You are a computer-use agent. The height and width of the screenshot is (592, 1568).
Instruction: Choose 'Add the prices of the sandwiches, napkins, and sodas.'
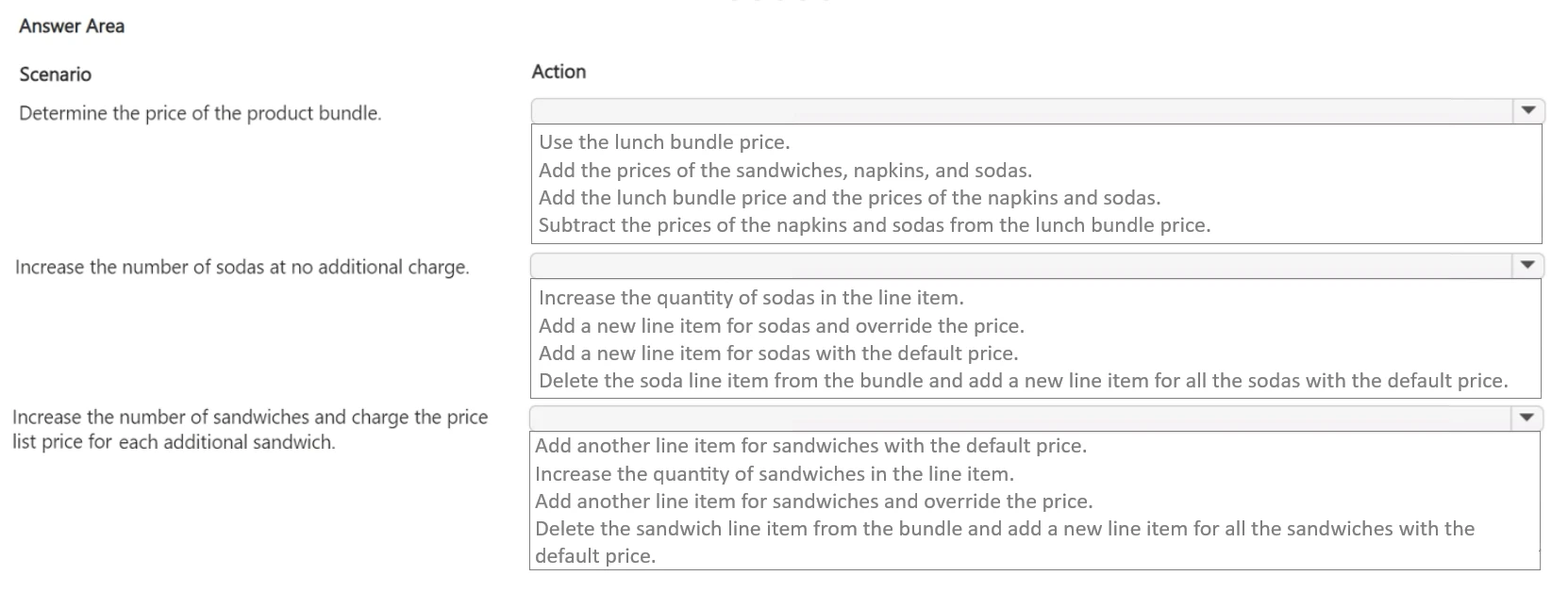pos(785,171)
